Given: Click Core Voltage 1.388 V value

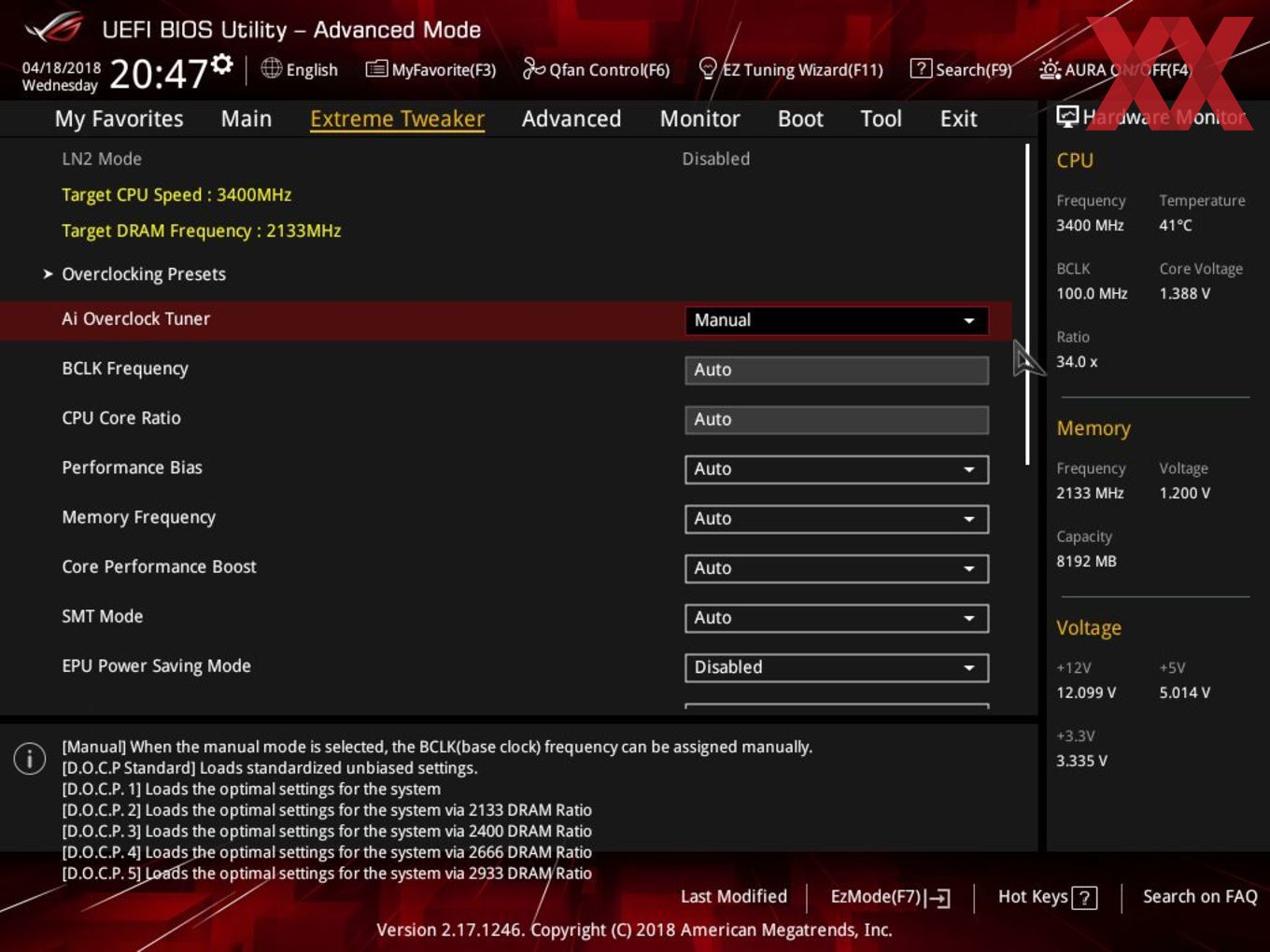Looking at the screenshot, I should pos(1185,293).
